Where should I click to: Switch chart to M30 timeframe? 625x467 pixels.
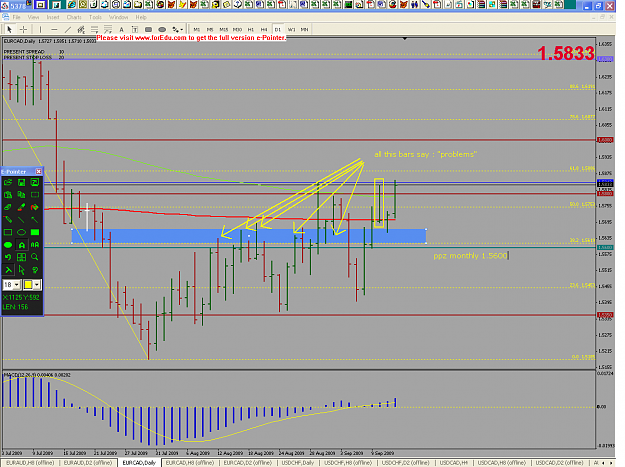[x=237, y=29]
